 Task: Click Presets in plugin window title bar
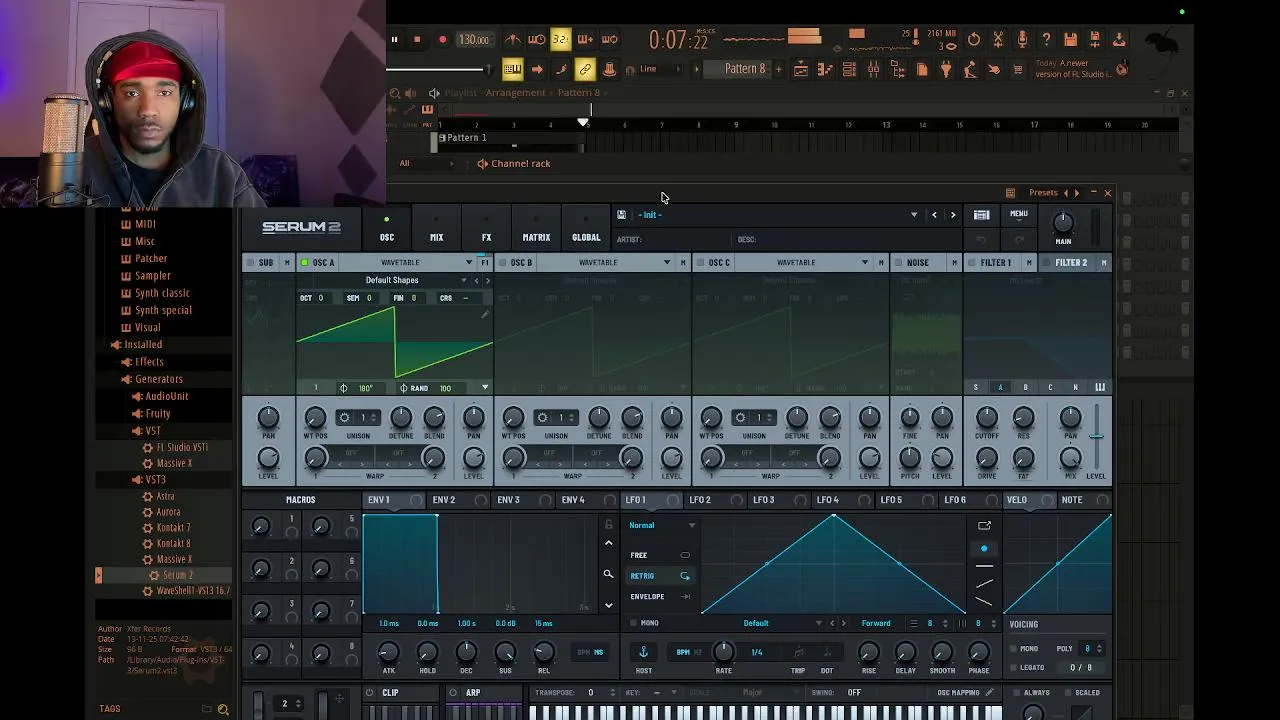coord(1043,193)
